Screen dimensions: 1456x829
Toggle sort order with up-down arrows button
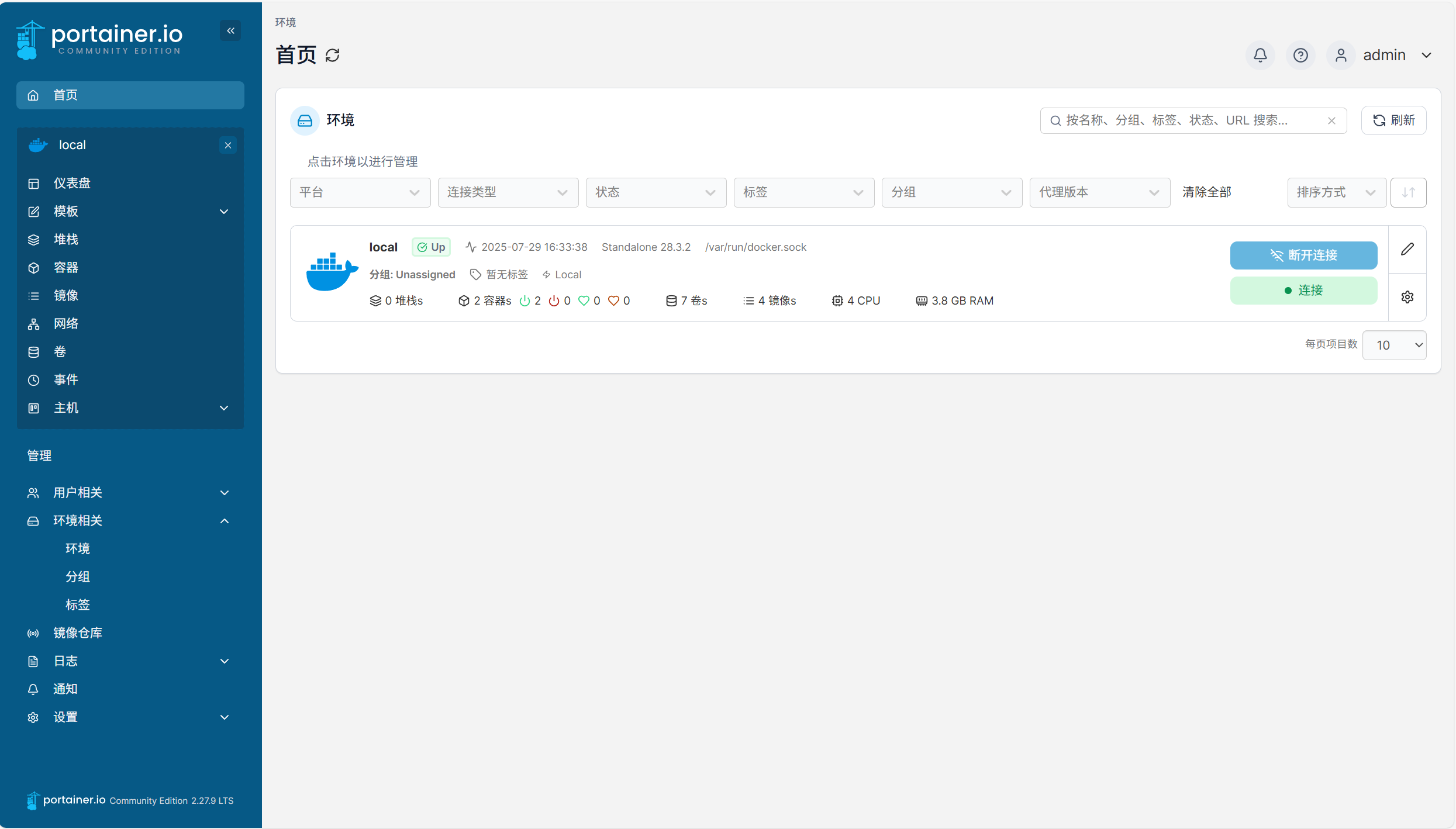(x=1408, y=192)
